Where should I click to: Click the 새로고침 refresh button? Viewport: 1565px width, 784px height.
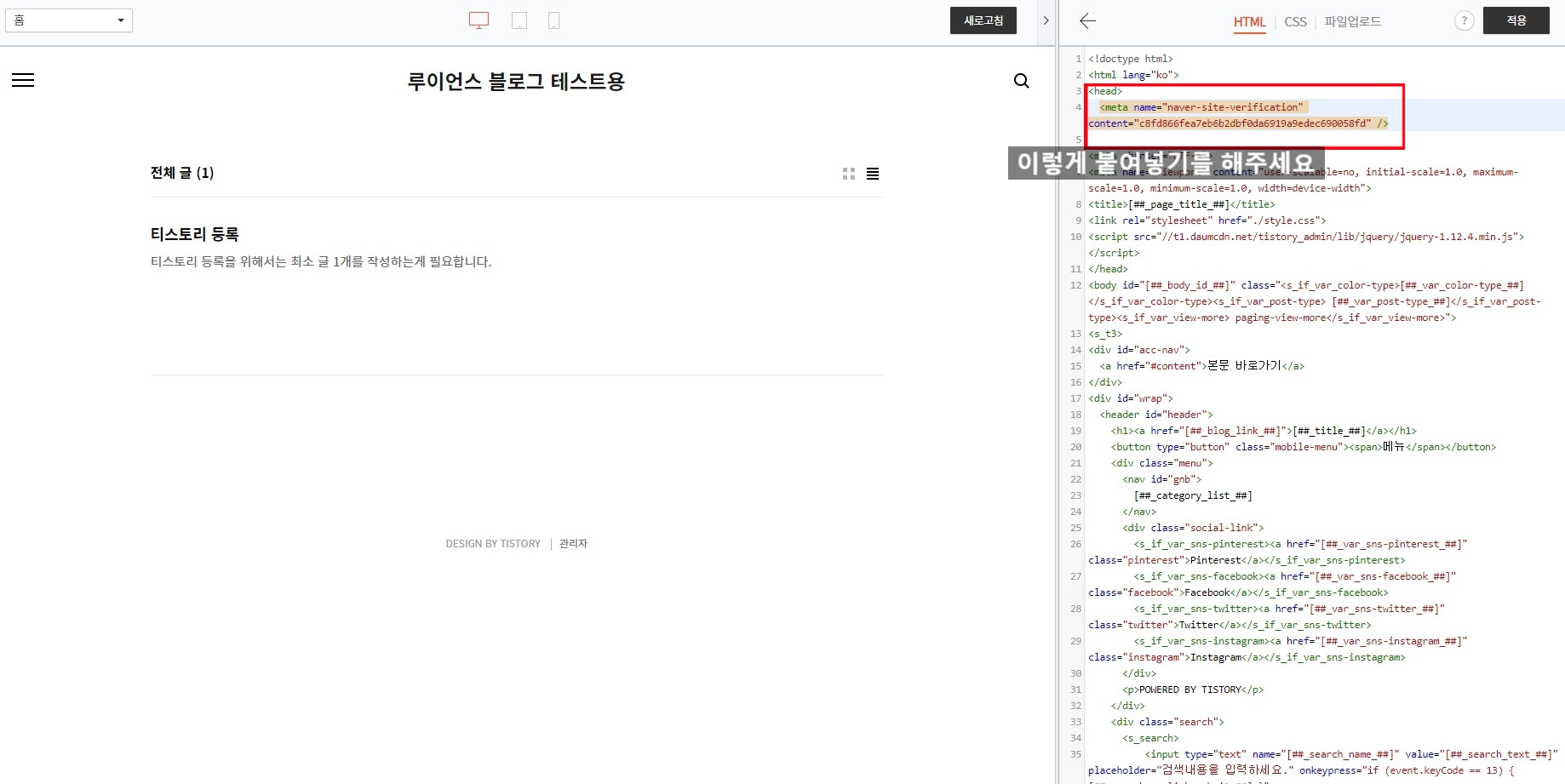tap(983, 20)
